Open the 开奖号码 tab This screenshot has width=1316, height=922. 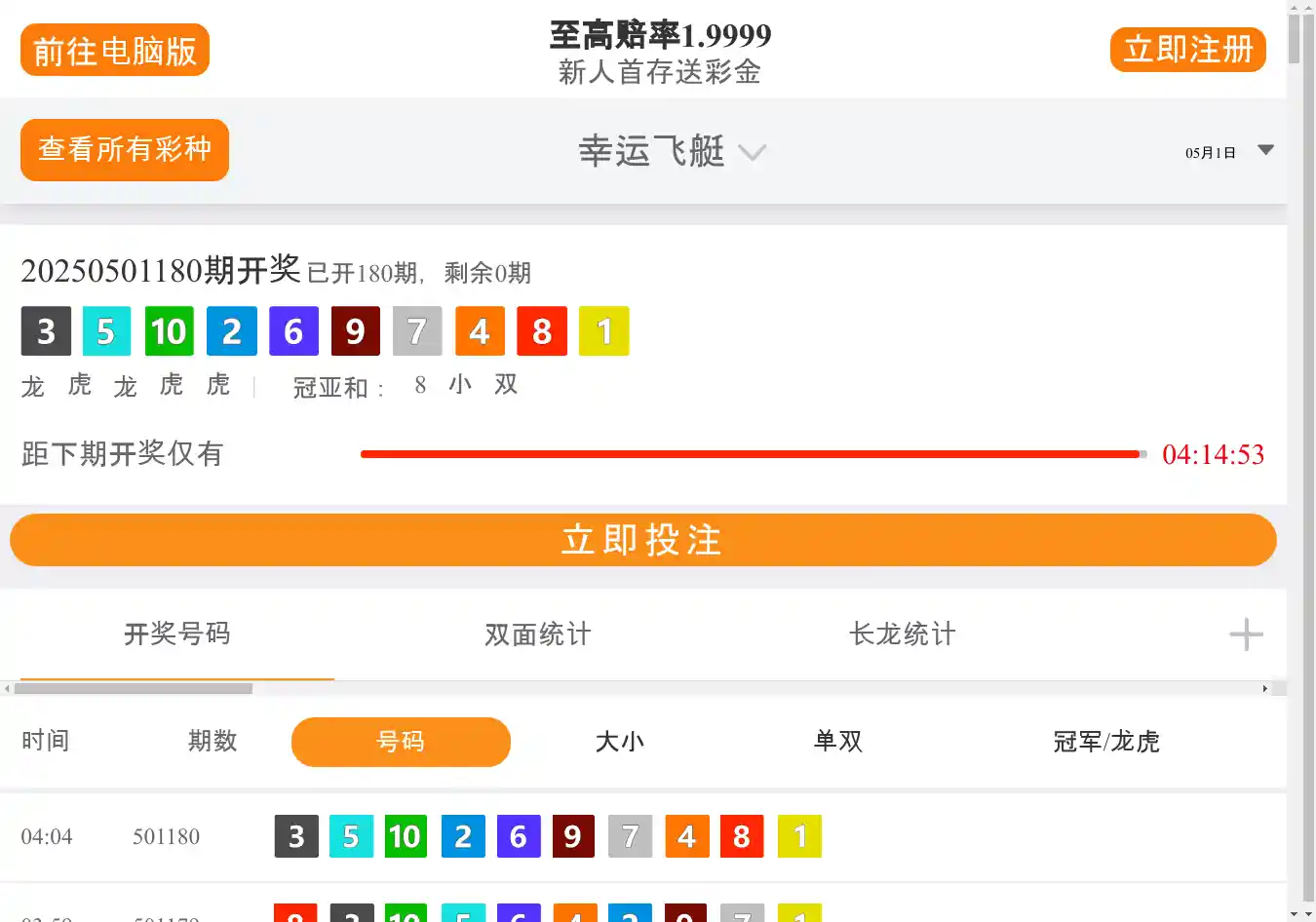coord(177,634)
